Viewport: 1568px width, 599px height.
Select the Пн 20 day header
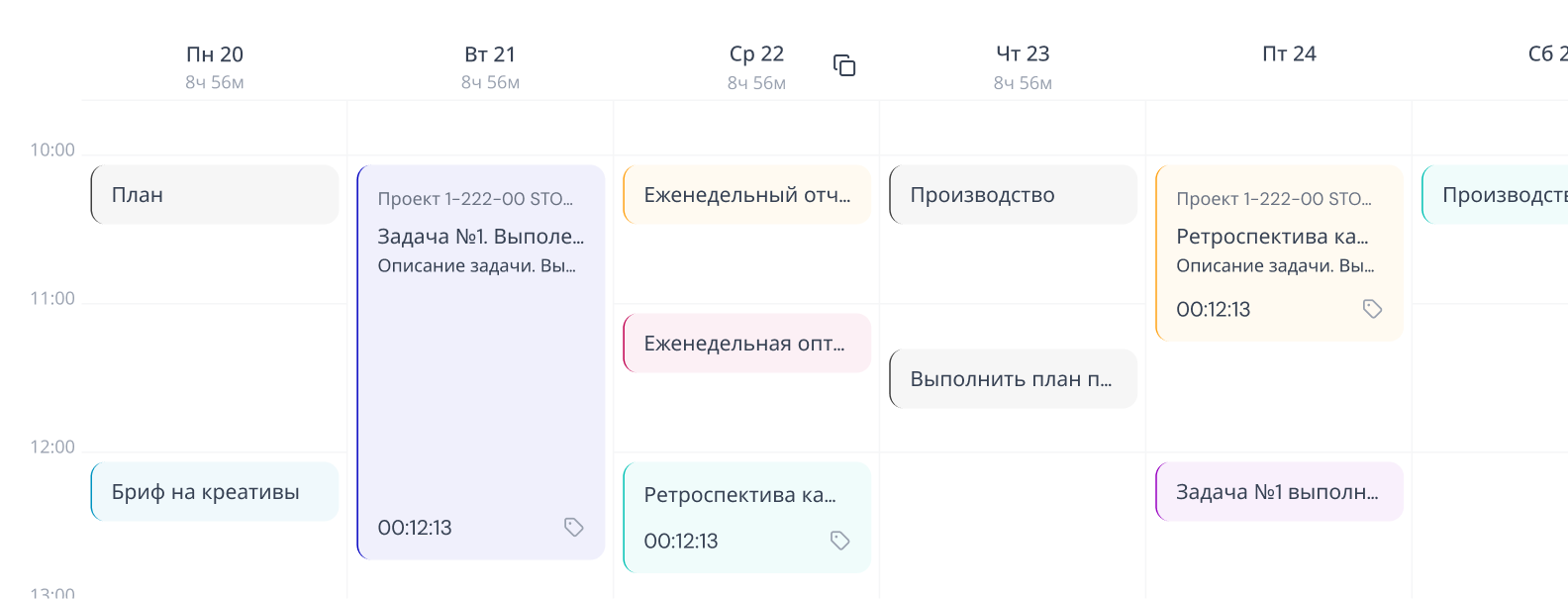pos(214,53)
